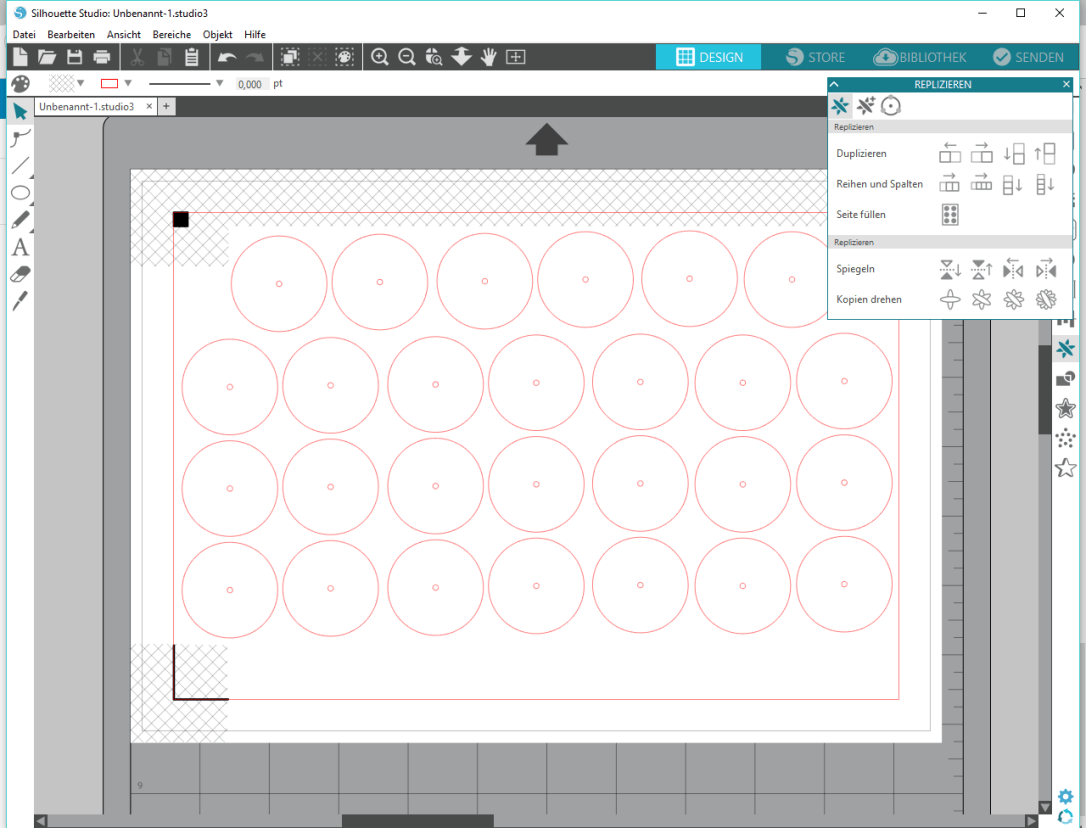Click the line thickness input field
The width and height of the screenshot is (1086, 828).
251,84
